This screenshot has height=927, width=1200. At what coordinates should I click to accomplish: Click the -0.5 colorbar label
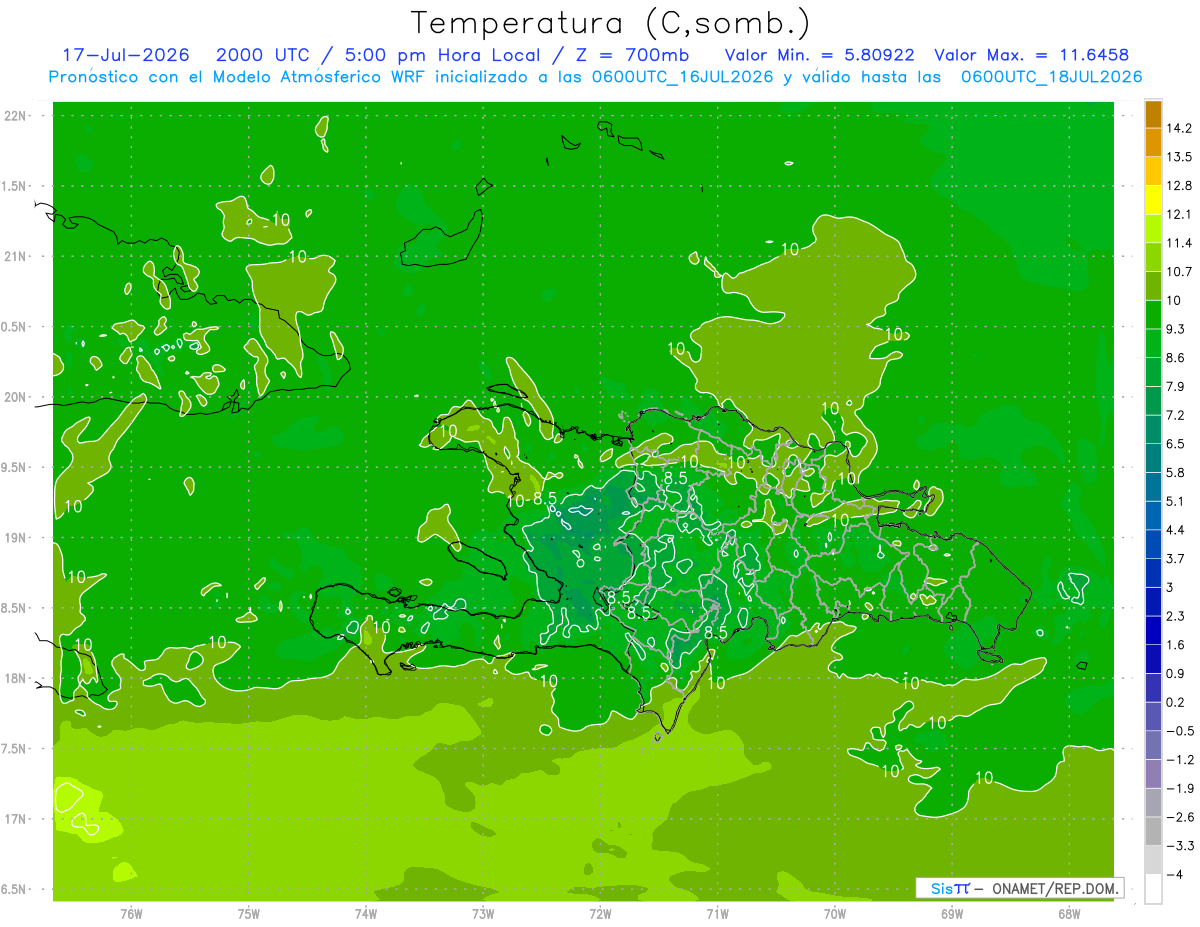1180,731
